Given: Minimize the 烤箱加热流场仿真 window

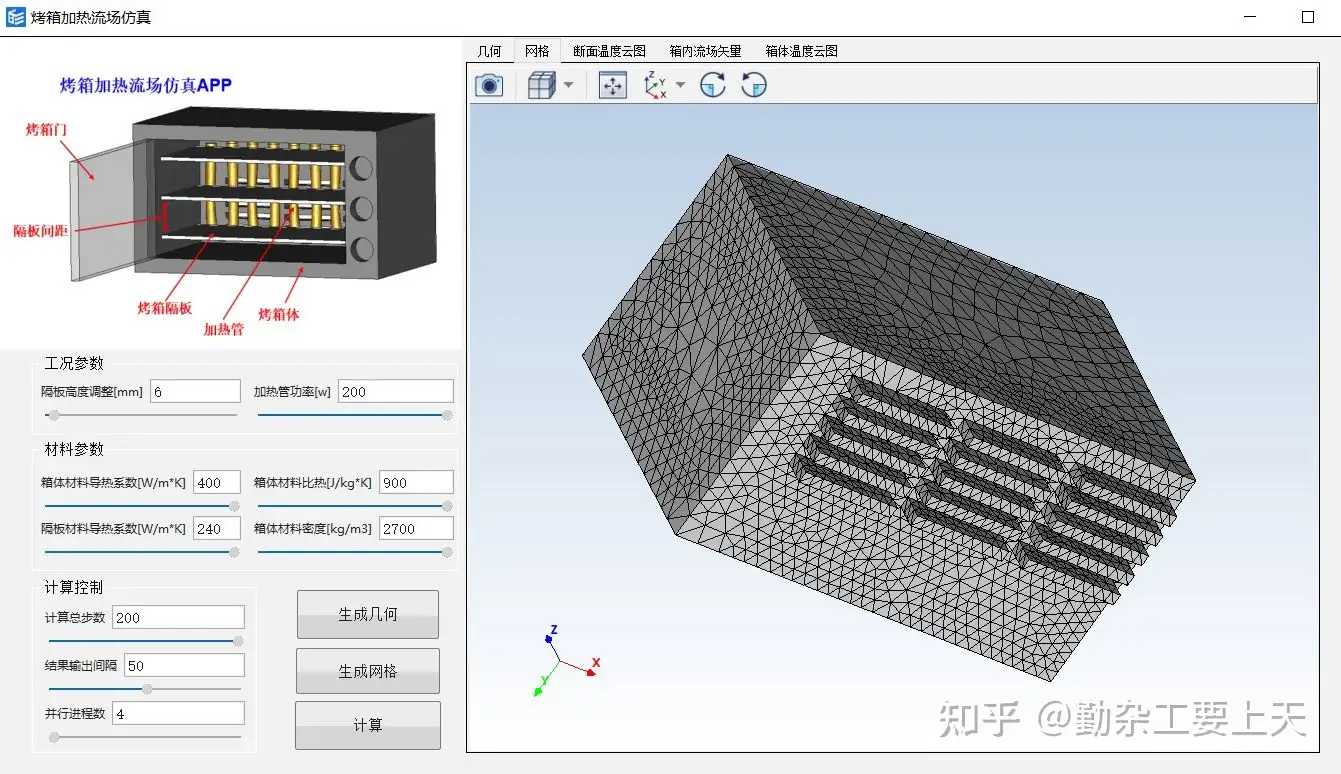Looking at the screenshot, I should (1251, 17).
